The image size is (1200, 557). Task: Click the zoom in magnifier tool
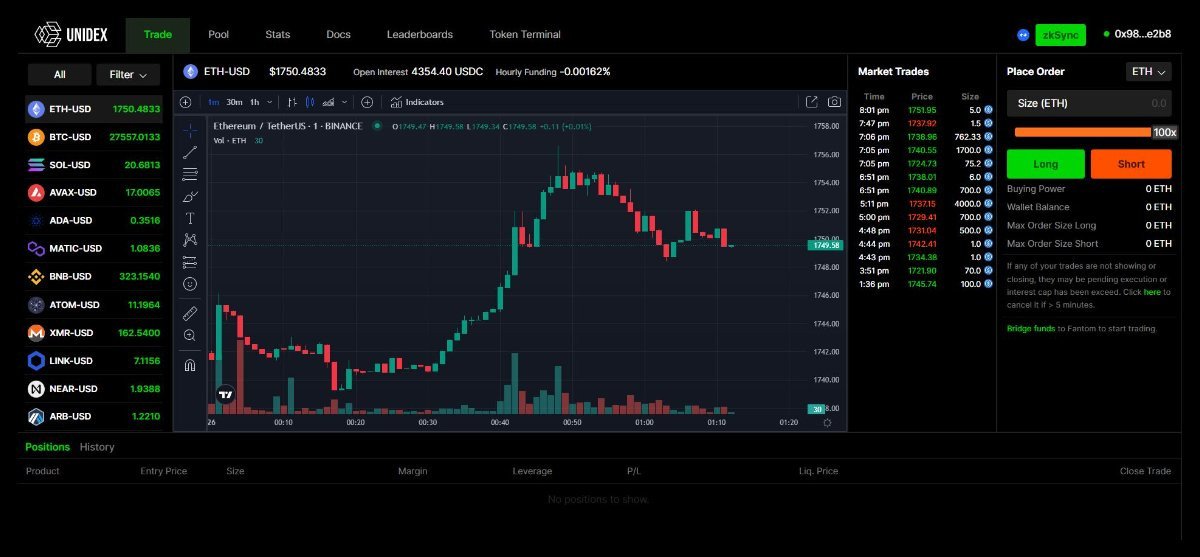(x=190, y=335)
